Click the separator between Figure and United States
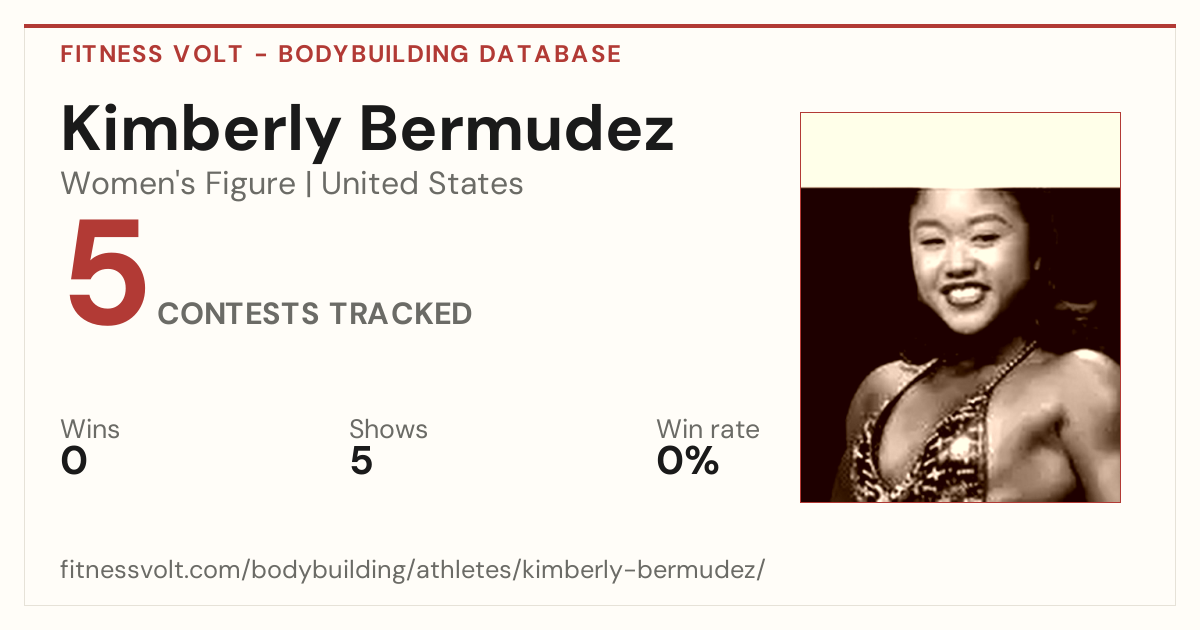Screen dimensions: 1200x630 point(308,184)
